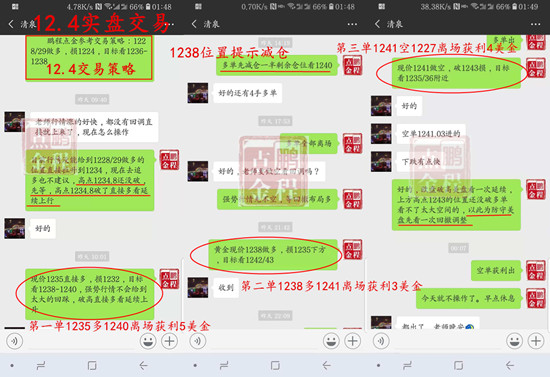Tap user avatar beside '收到' message

click(x=198, y=288)
